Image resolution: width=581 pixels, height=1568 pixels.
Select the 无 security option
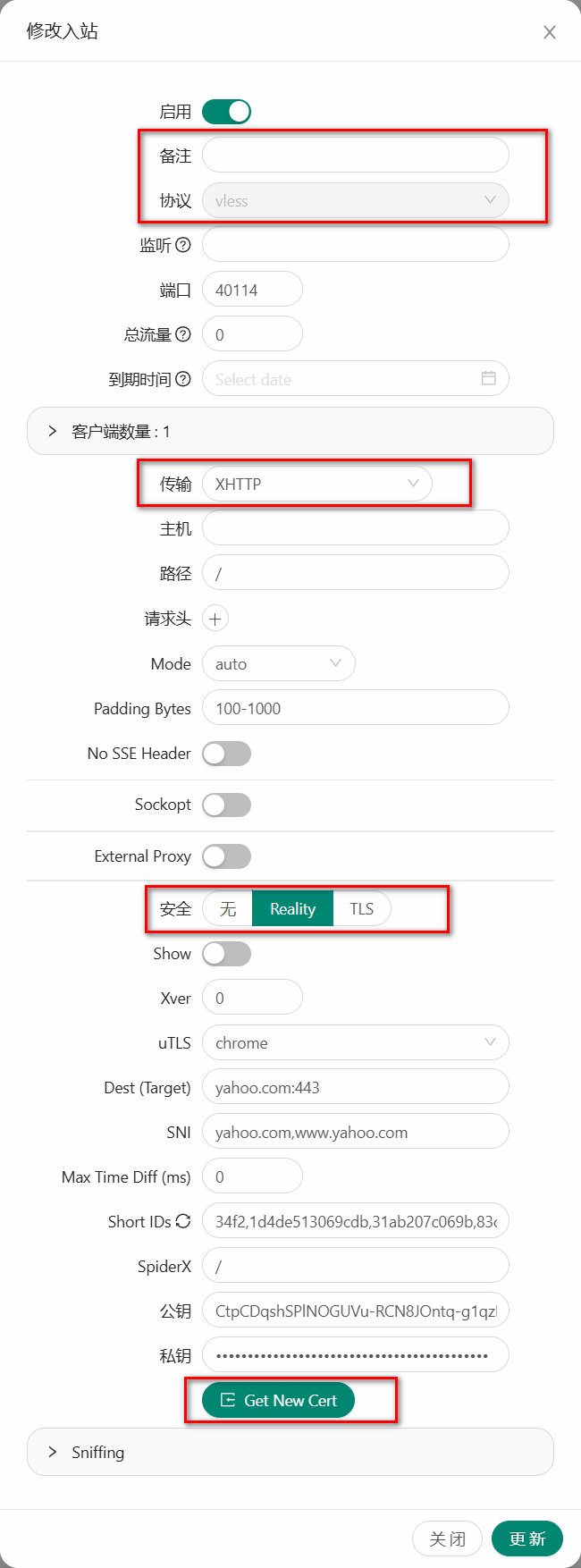[228, 908]
